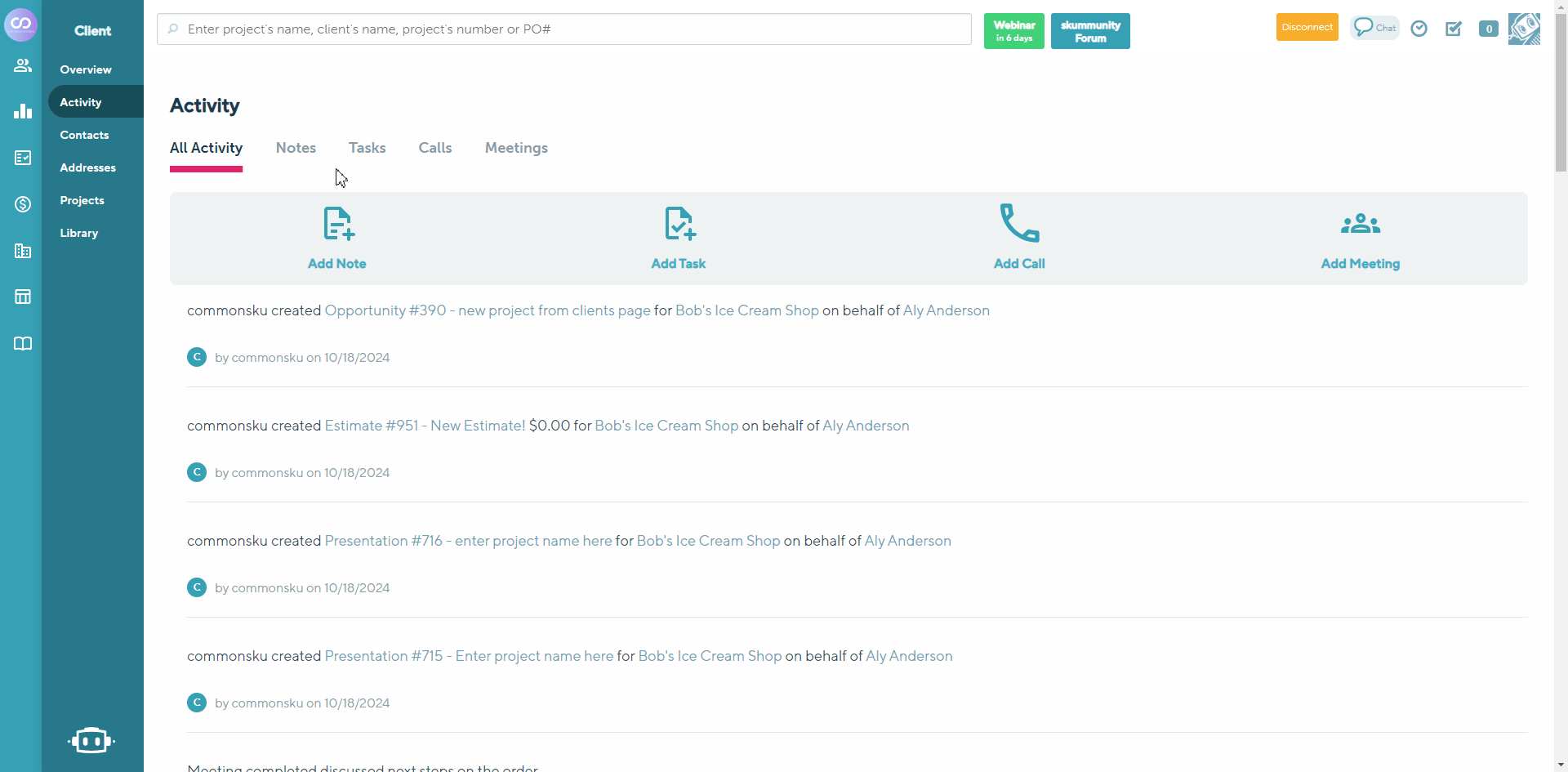Screen dimensions: 1568x772
Task: Switch to the Meetings tab
Action: pyautogui.click(x=516, y=148)
